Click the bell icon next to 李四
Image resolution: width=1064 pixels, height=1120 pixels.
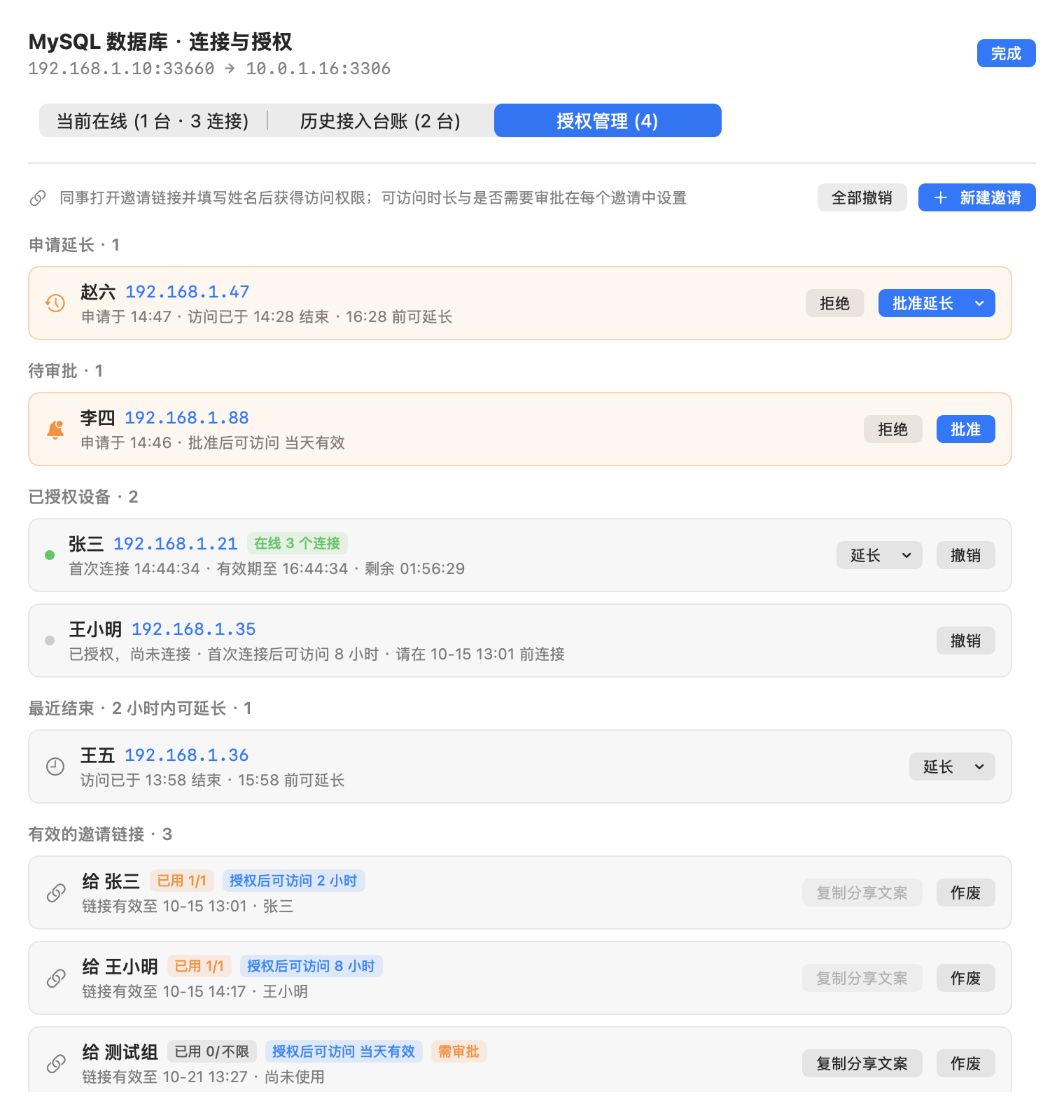pyautogui.click(x=55, y=429)
